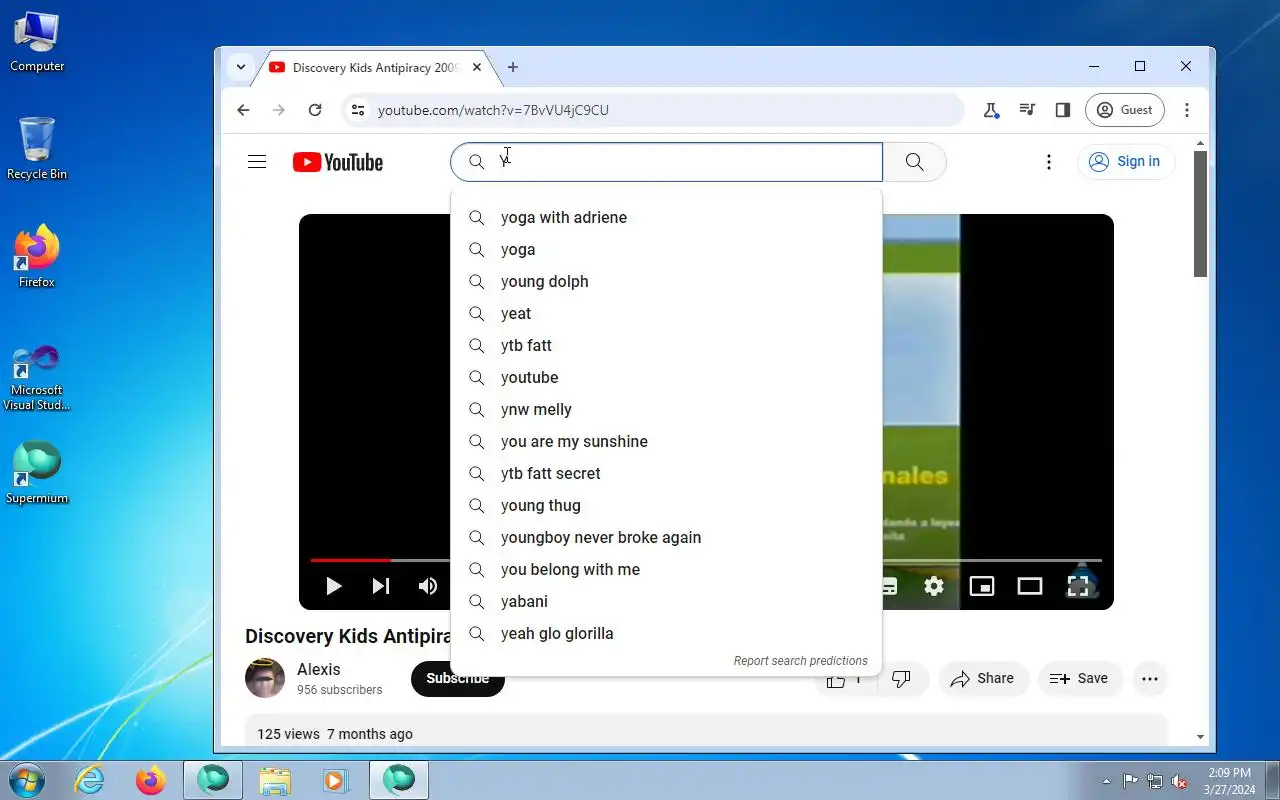Launch Internet Explorer from taskbar
Screen dimensions: 1280x800
pyautogui.click(x=90, y=780)
